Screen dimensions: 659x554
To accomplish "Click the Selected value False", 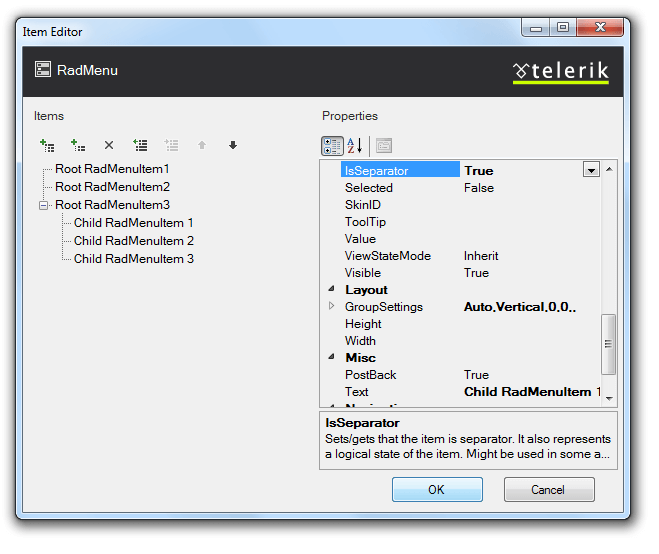I will [x=479, y=187].
